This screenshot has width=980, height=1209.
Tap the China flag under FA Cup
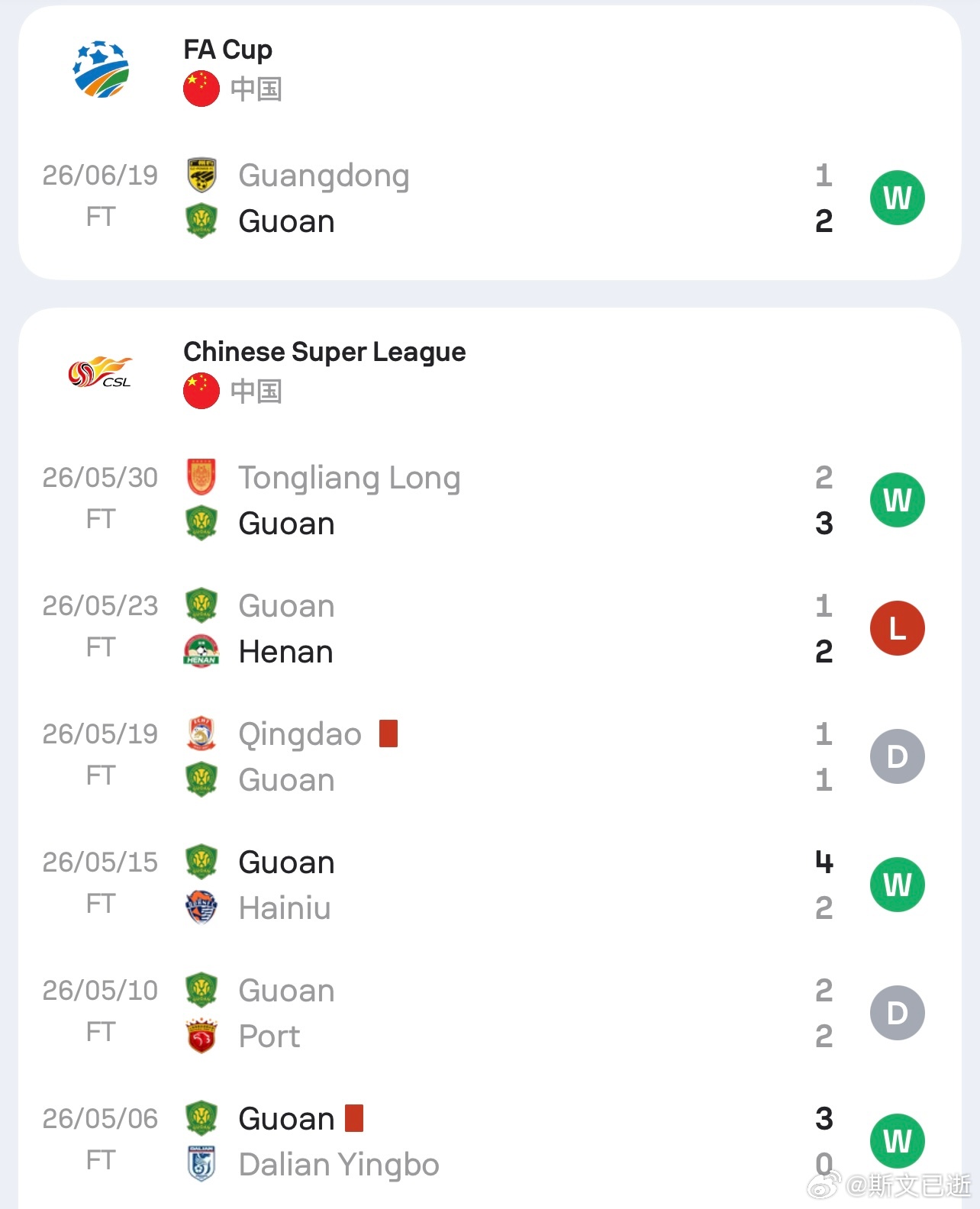[x=201, y=89]
